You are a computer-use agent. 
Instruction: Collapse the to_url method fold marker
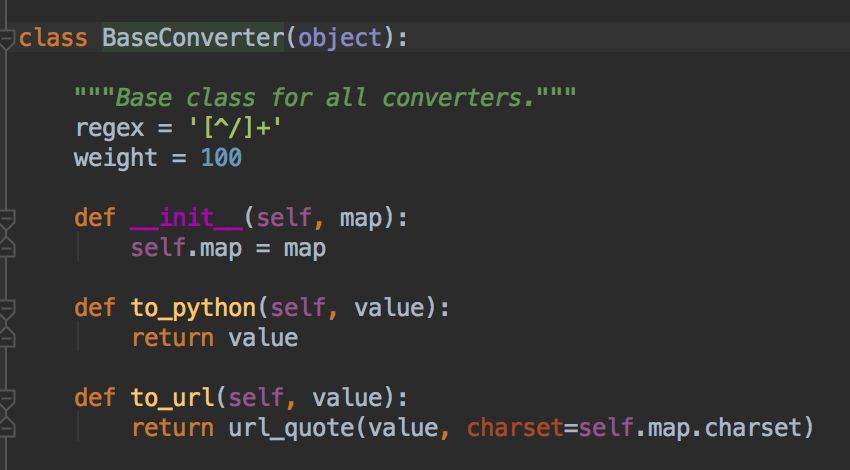(x=7, y=399)
